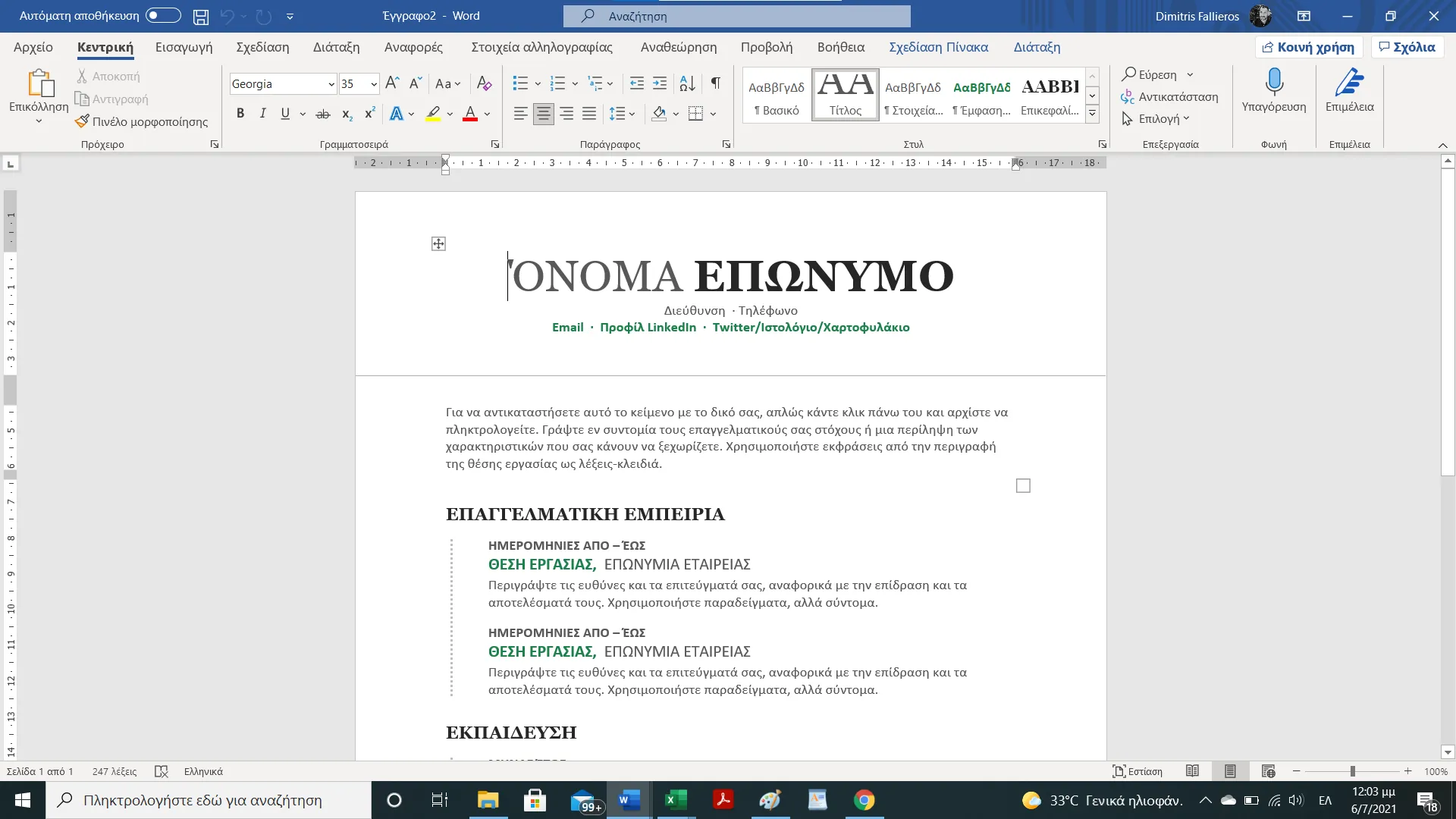Expand the font size dropdown
This screenshot has height=819, width=1456.
coord(374,84)
